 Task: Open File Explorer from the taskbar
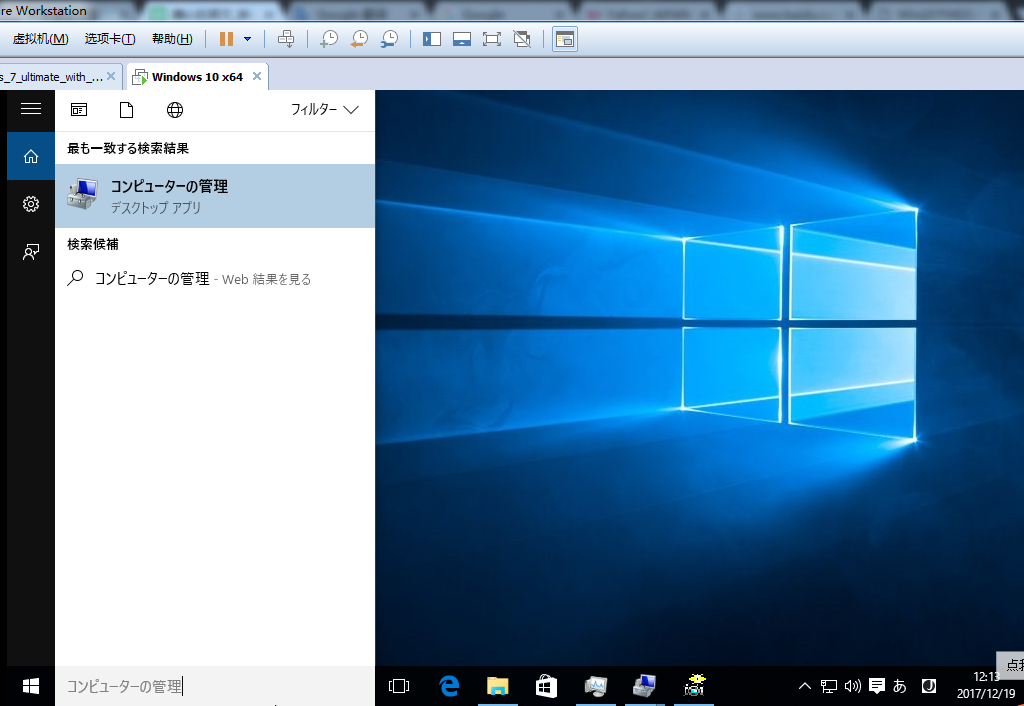(498, 686)
